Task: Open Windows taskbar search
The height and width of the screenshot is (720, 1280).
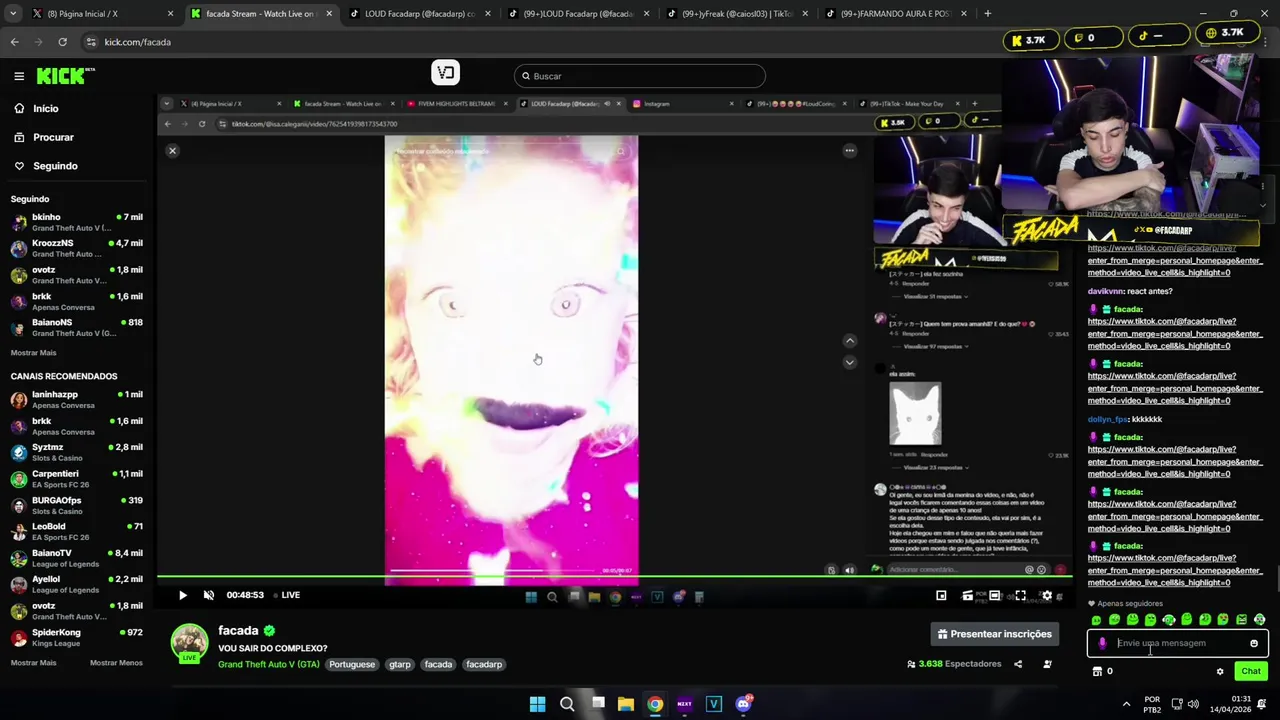Action: tap(567, 704)
